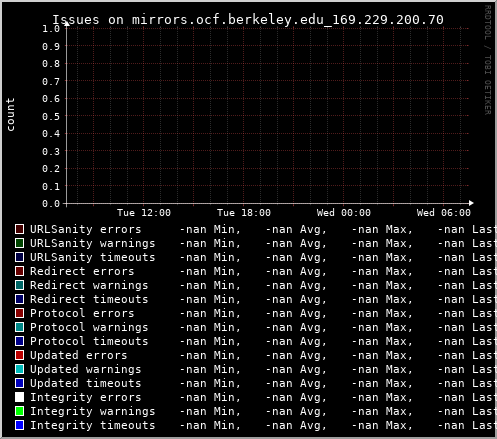
Task: Click the Integrity warnings bright green swatch
Action: 19,411
